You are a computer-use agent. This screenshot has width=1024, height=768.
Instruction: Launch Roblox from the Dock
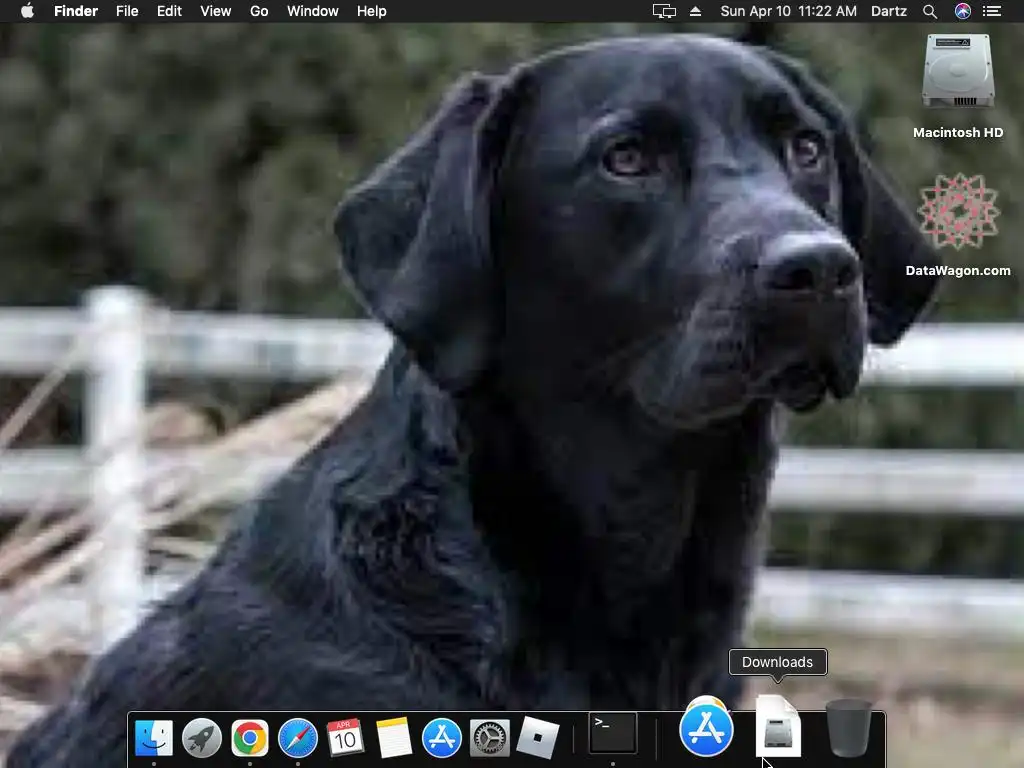coord(537,738)
